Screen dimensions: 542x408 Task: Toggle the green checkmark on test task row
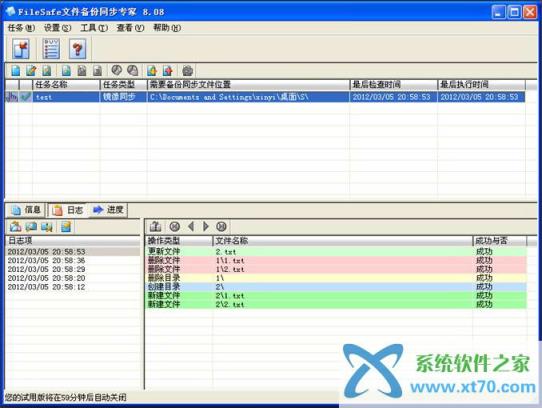[25, 97]
